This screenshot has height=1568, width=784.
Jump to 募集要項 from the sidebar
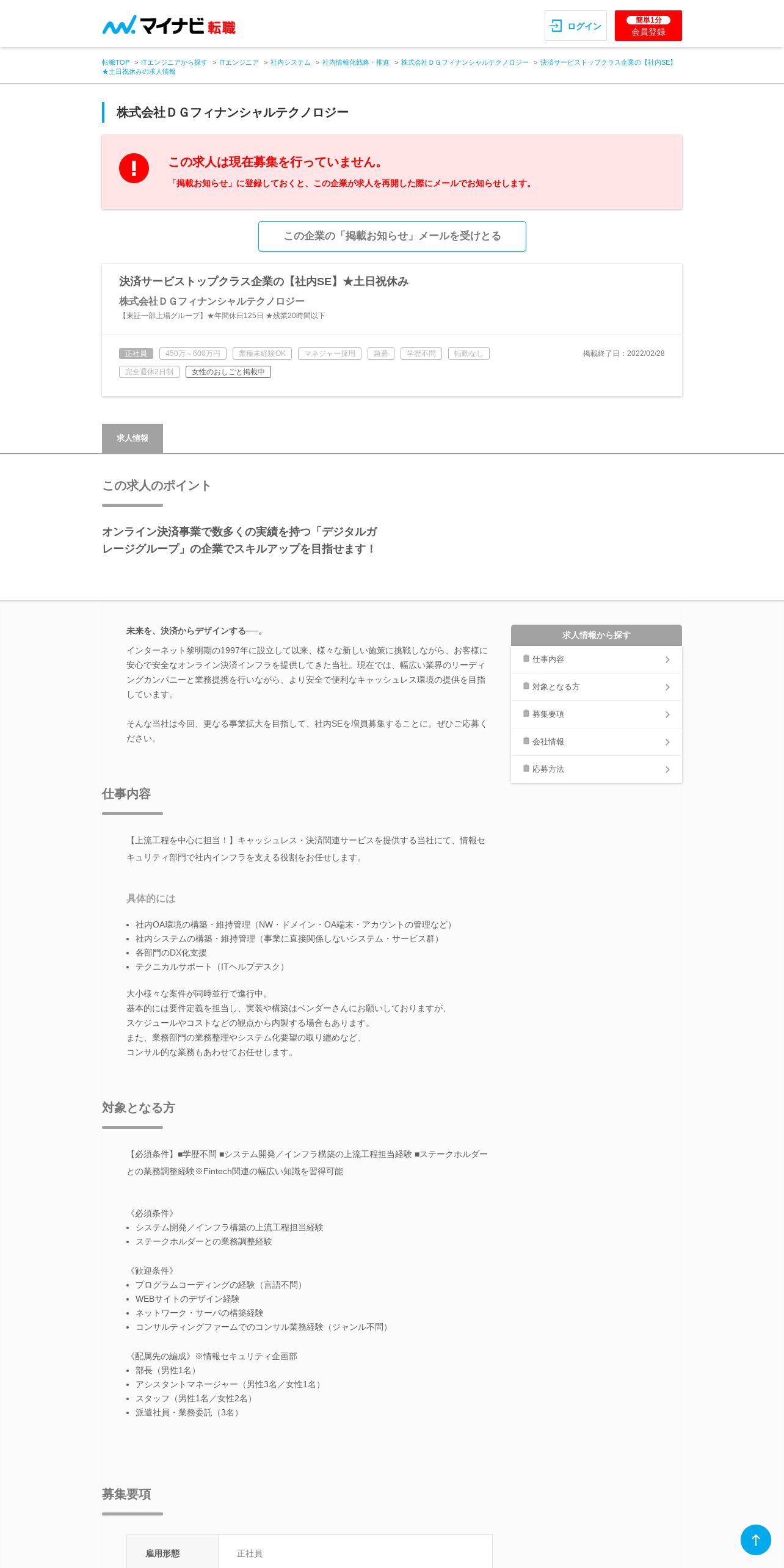(596, 714)
